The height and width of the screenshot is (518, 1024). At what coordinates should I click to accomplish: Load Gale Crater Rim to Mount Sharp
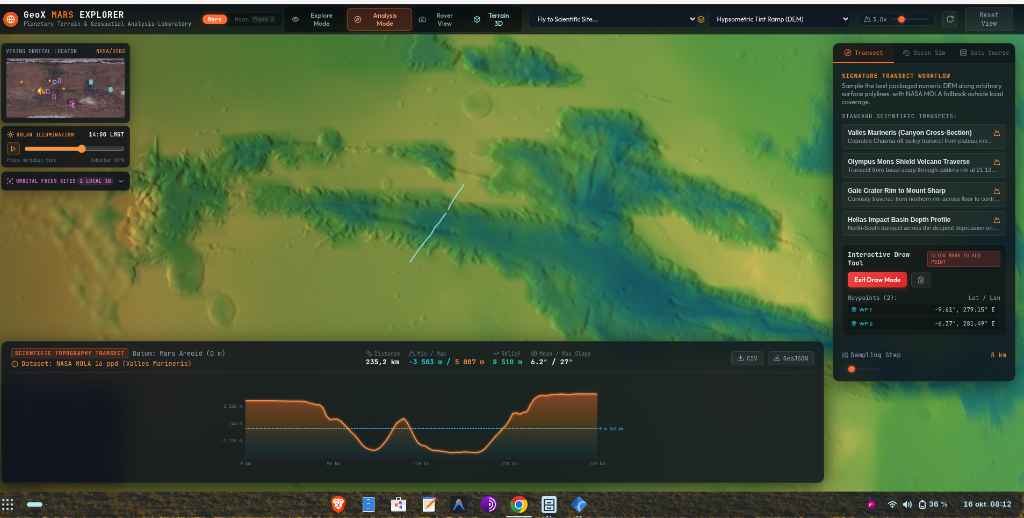(x=923, y=195)
